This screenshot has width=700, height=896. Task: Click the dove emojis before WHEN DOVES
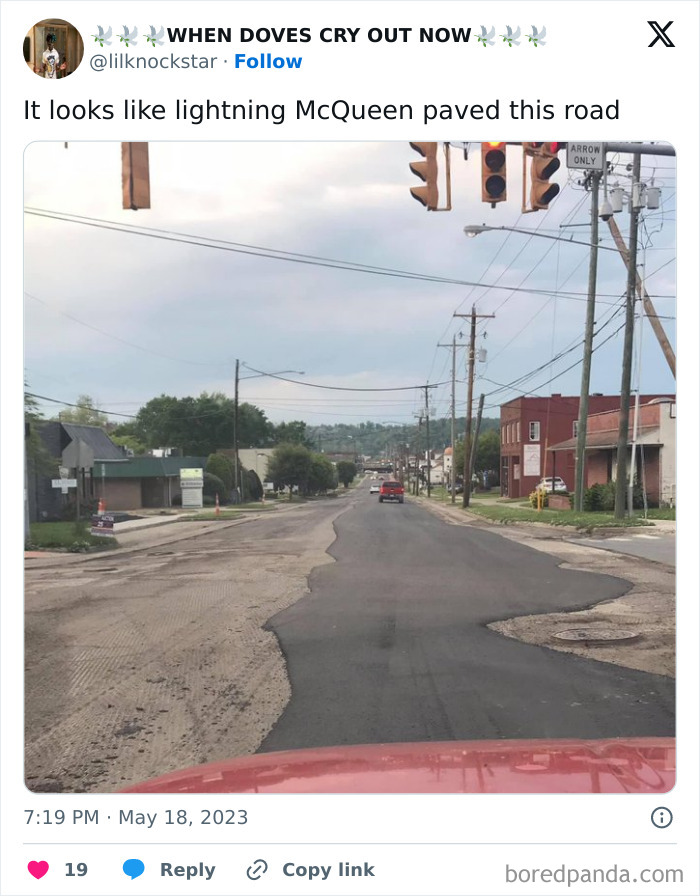click(128, 36)
